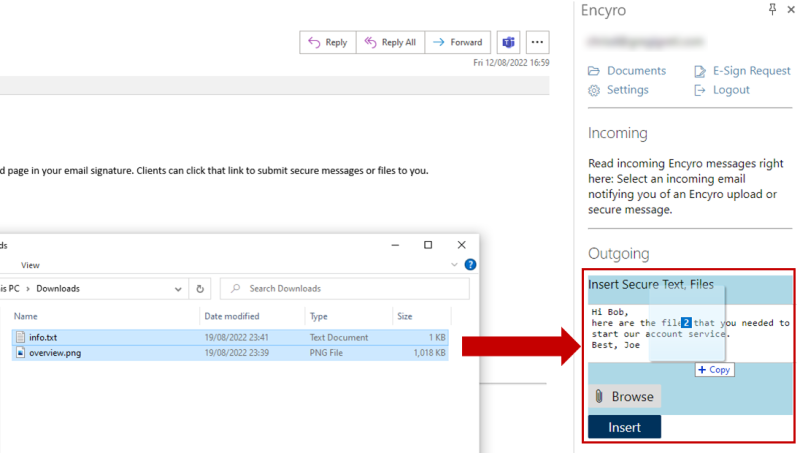
Task: Click the 'PNG File' type cell
Action: (326, 353)
